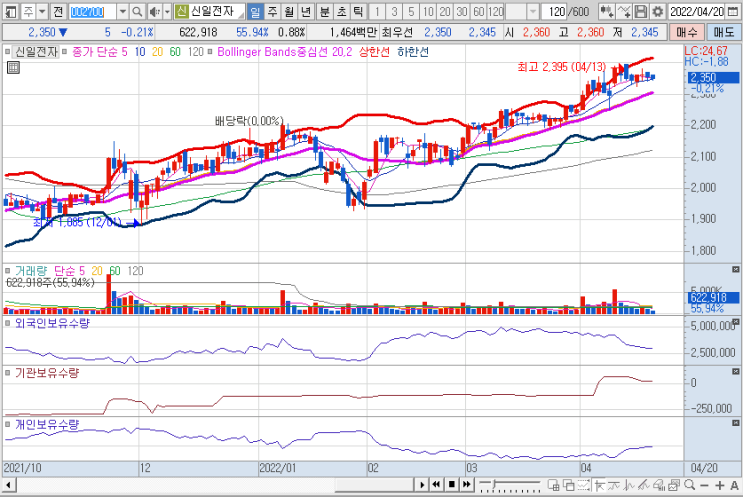The image size is (743, 497).
Task: Close the 기관보유수량 panel
Action: (735, 371)
